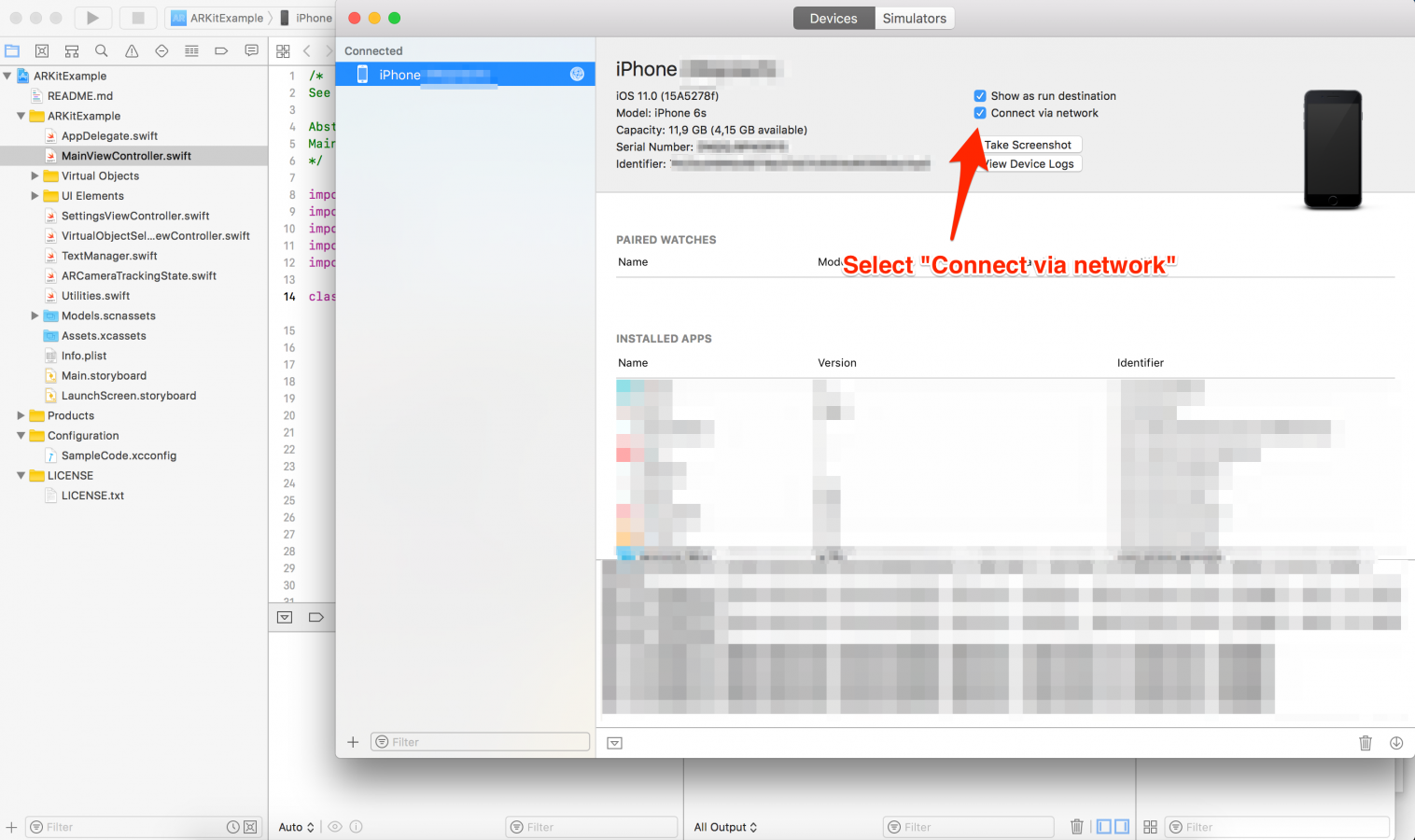Open SettingsViewController.swift file

click(x=135, y=216)
